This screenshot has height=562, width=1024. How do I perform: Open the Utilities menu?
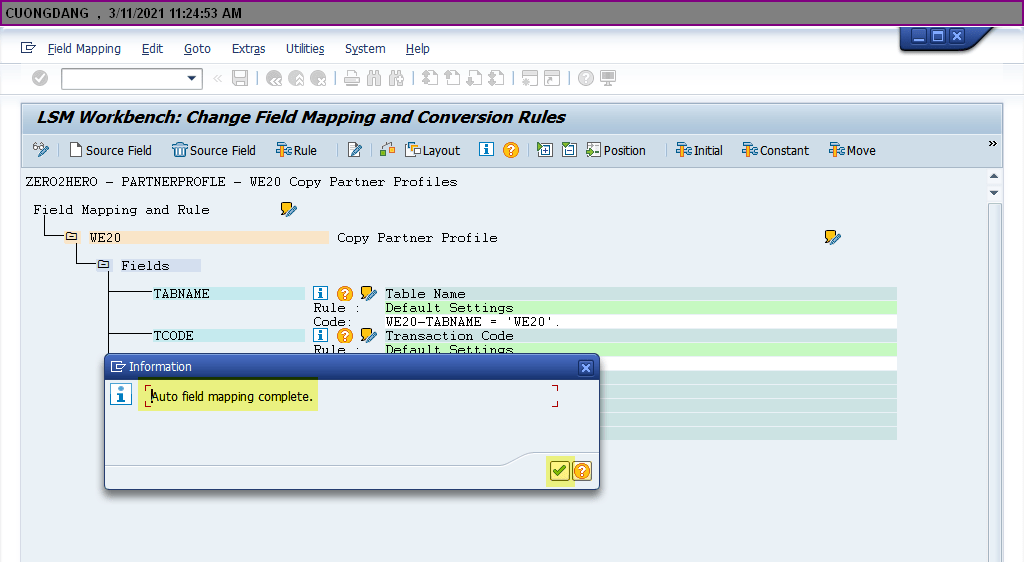click(305, 49)
